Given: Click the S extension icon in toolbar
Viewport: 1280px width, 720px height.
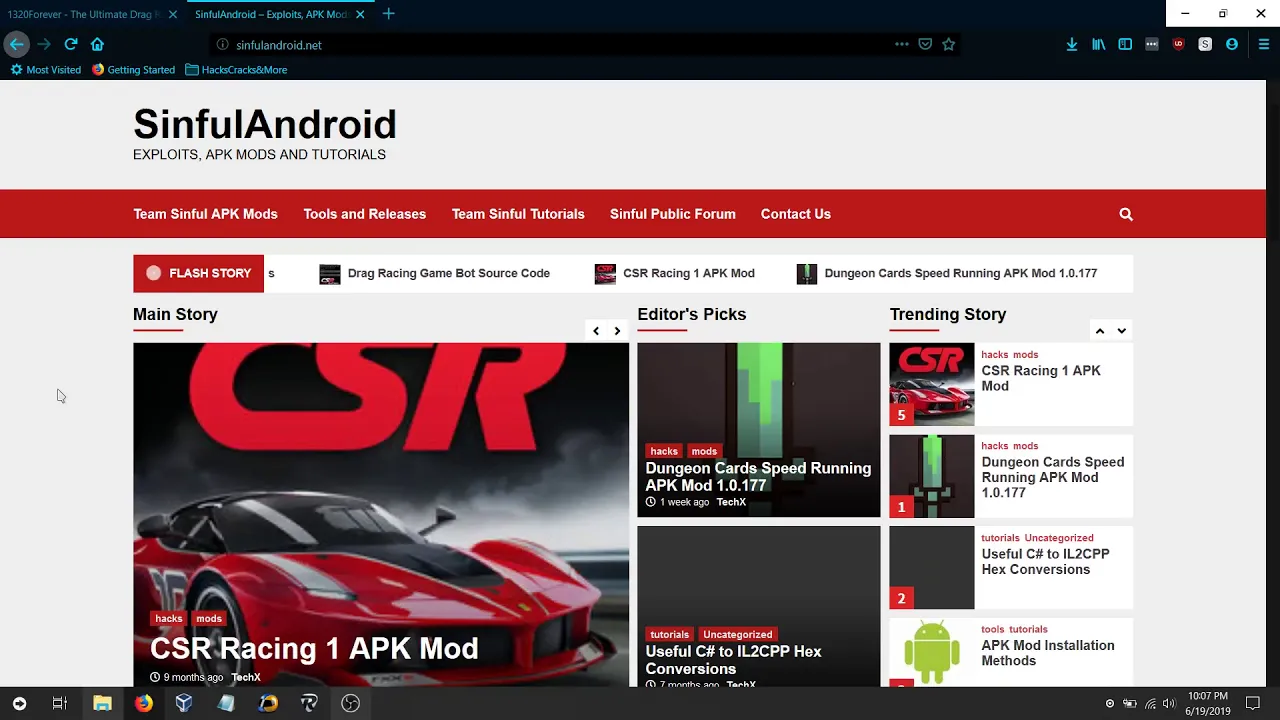Looking at the screenshot, I should pyautogui.click(x=1205, y=44).
